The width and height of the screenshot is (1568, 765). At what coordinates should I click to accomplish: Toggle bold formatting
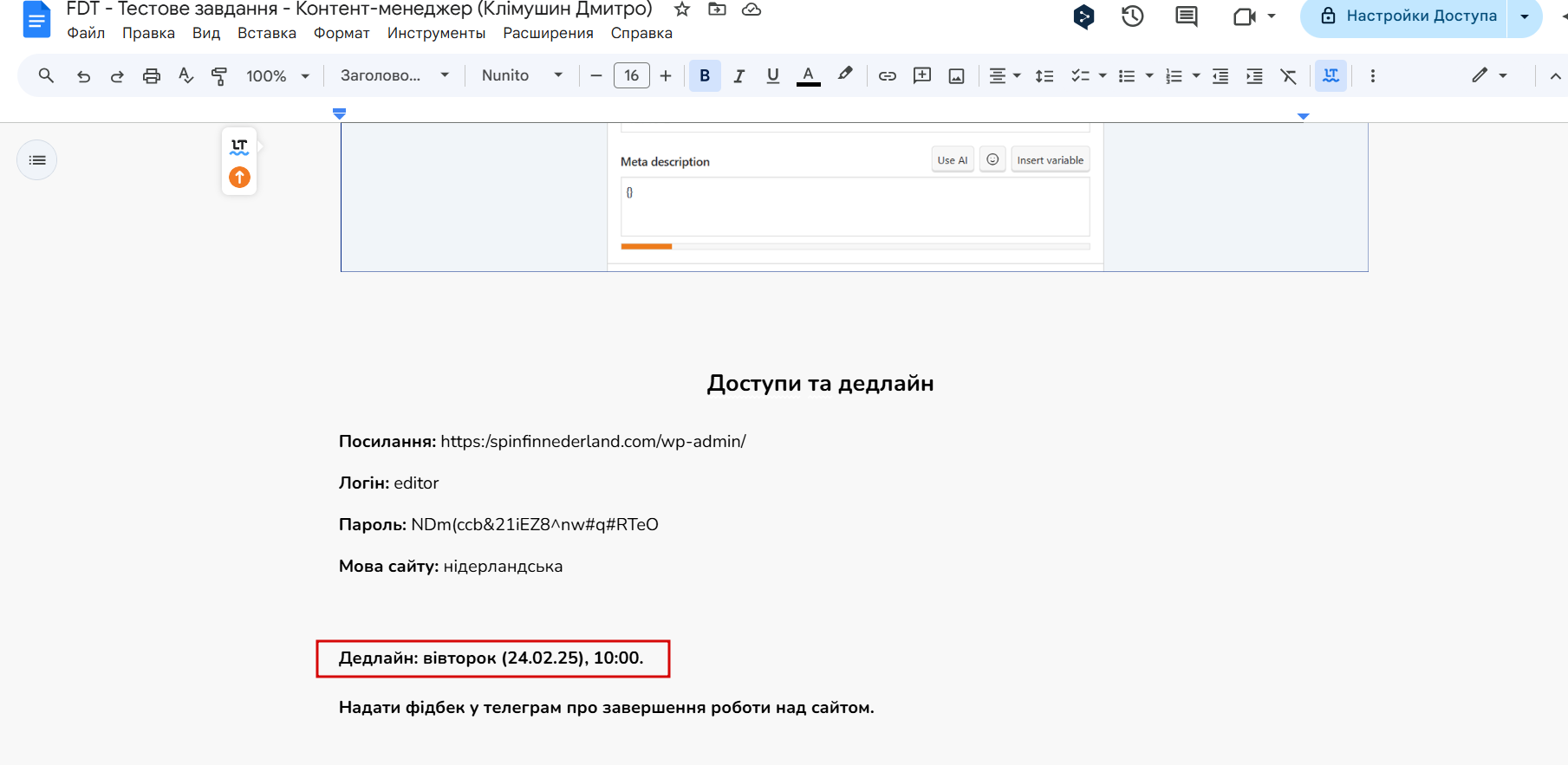[x=705, y=76]
